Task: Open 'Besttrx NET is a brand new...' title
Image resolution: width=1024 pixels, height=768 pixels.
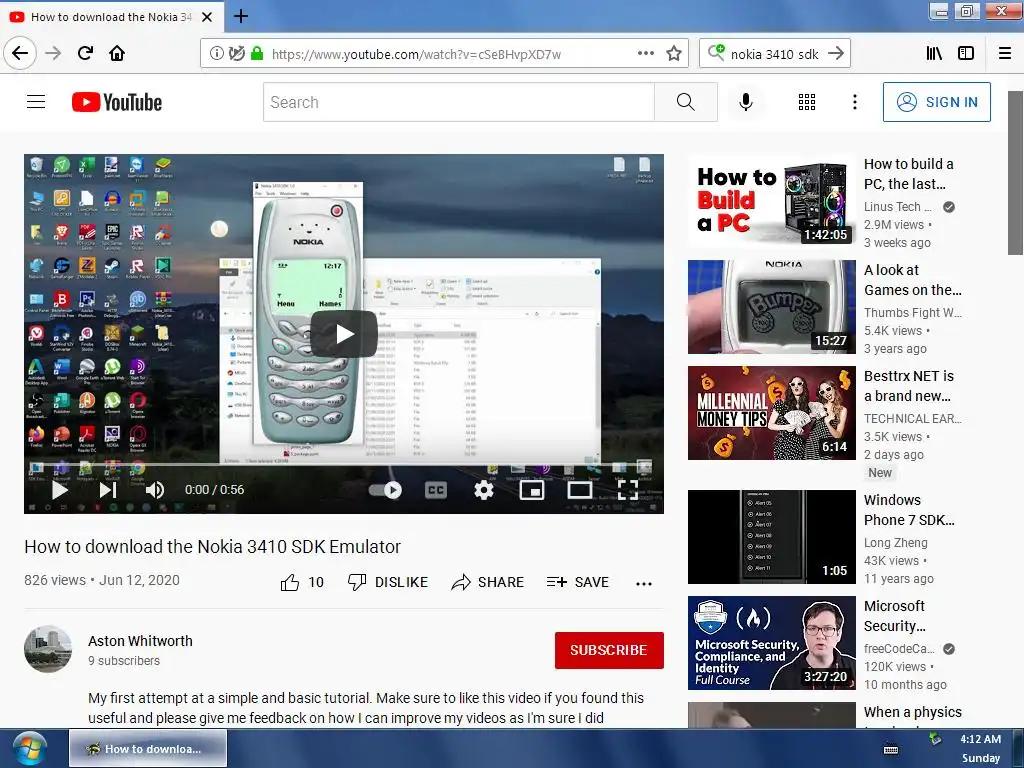Action: tap(908, 385)
